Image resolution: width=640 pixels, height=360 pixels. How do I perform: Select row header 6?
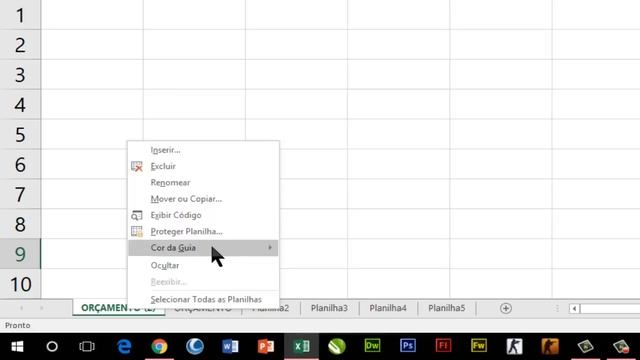tap(20, 164)
